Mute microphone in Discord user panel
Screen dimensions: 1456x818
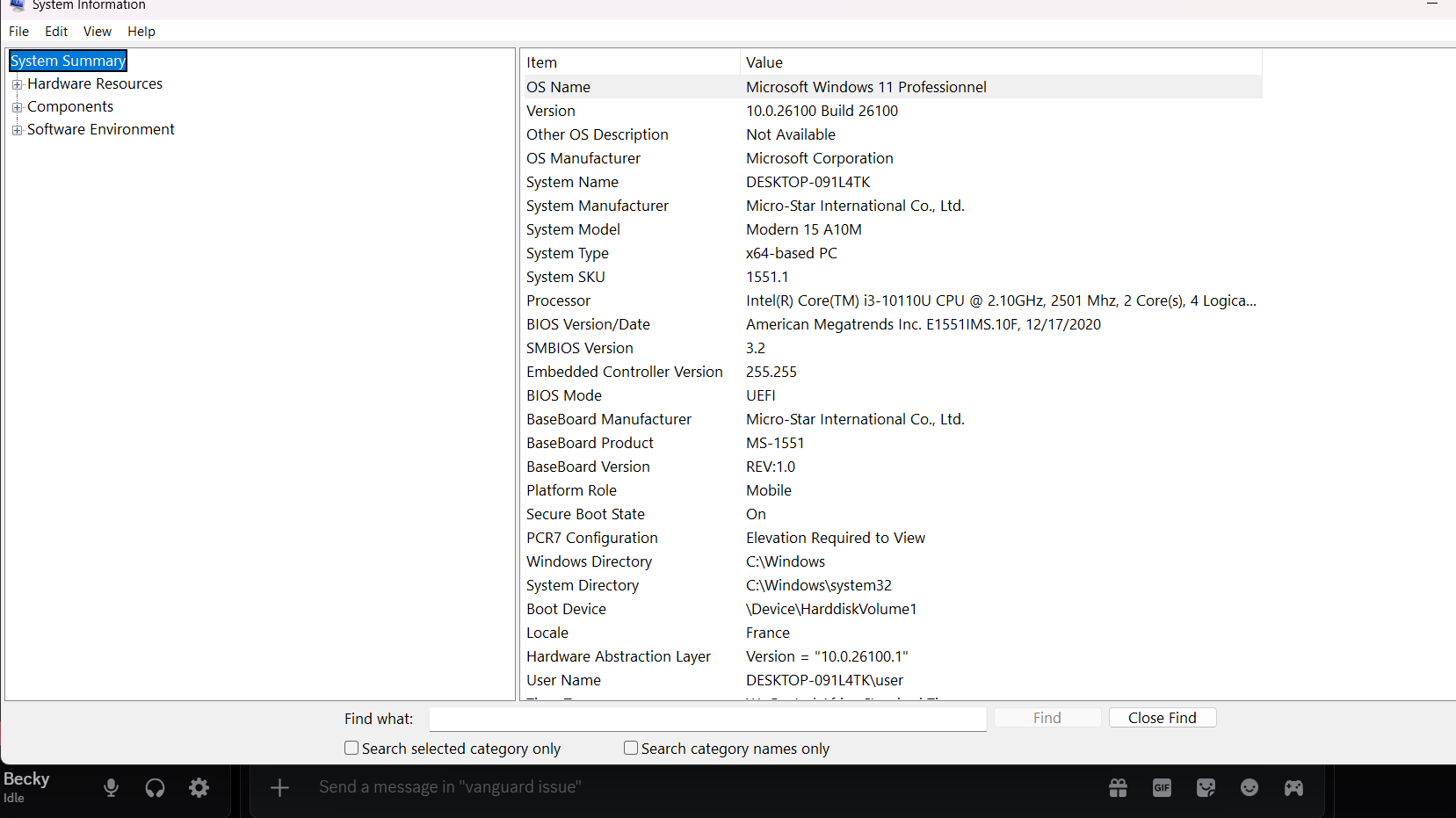tap(111, 788)
